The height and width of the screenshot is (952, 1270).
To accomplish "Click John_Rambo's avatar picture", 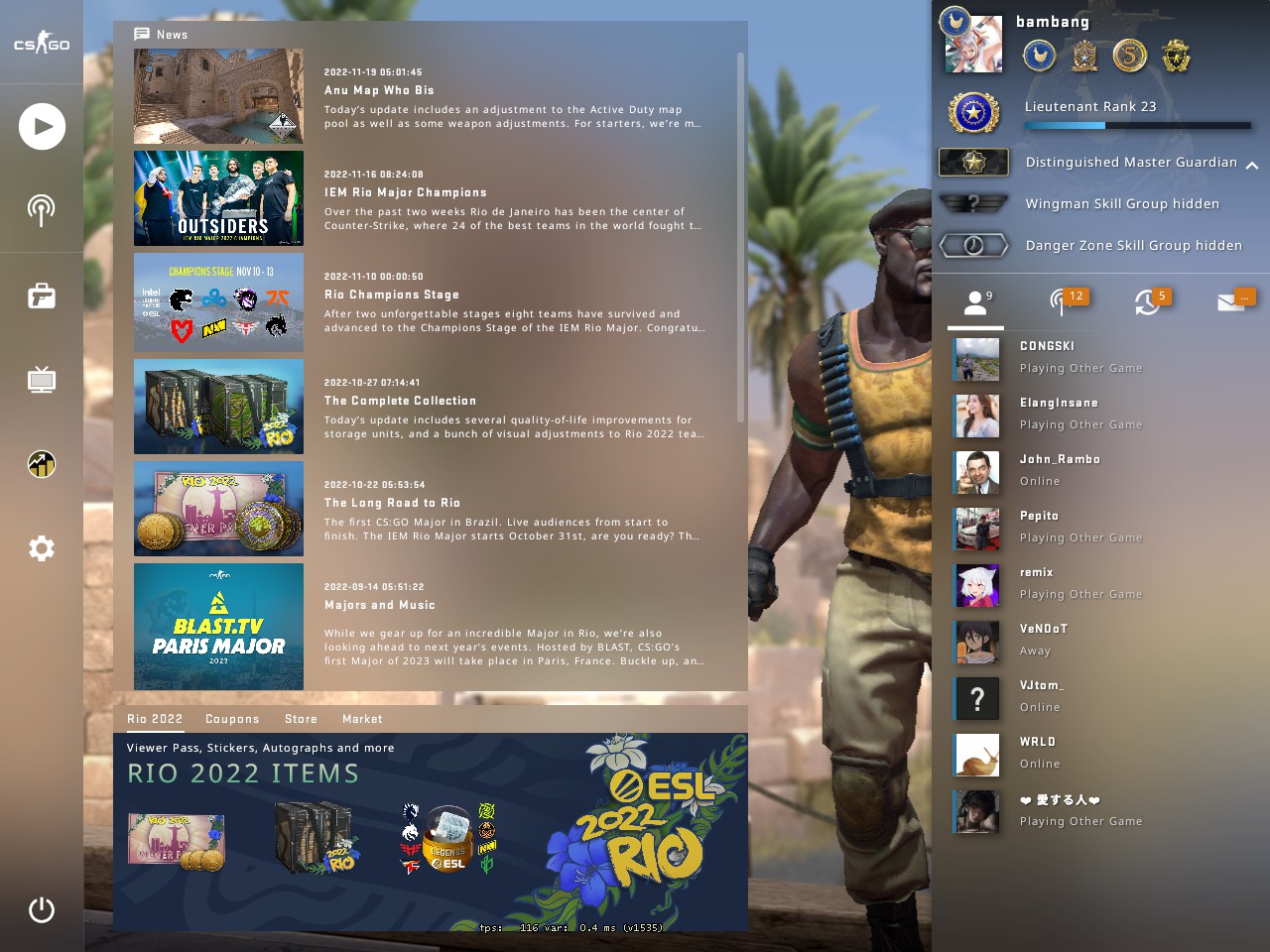I will (x=977, y=473).
